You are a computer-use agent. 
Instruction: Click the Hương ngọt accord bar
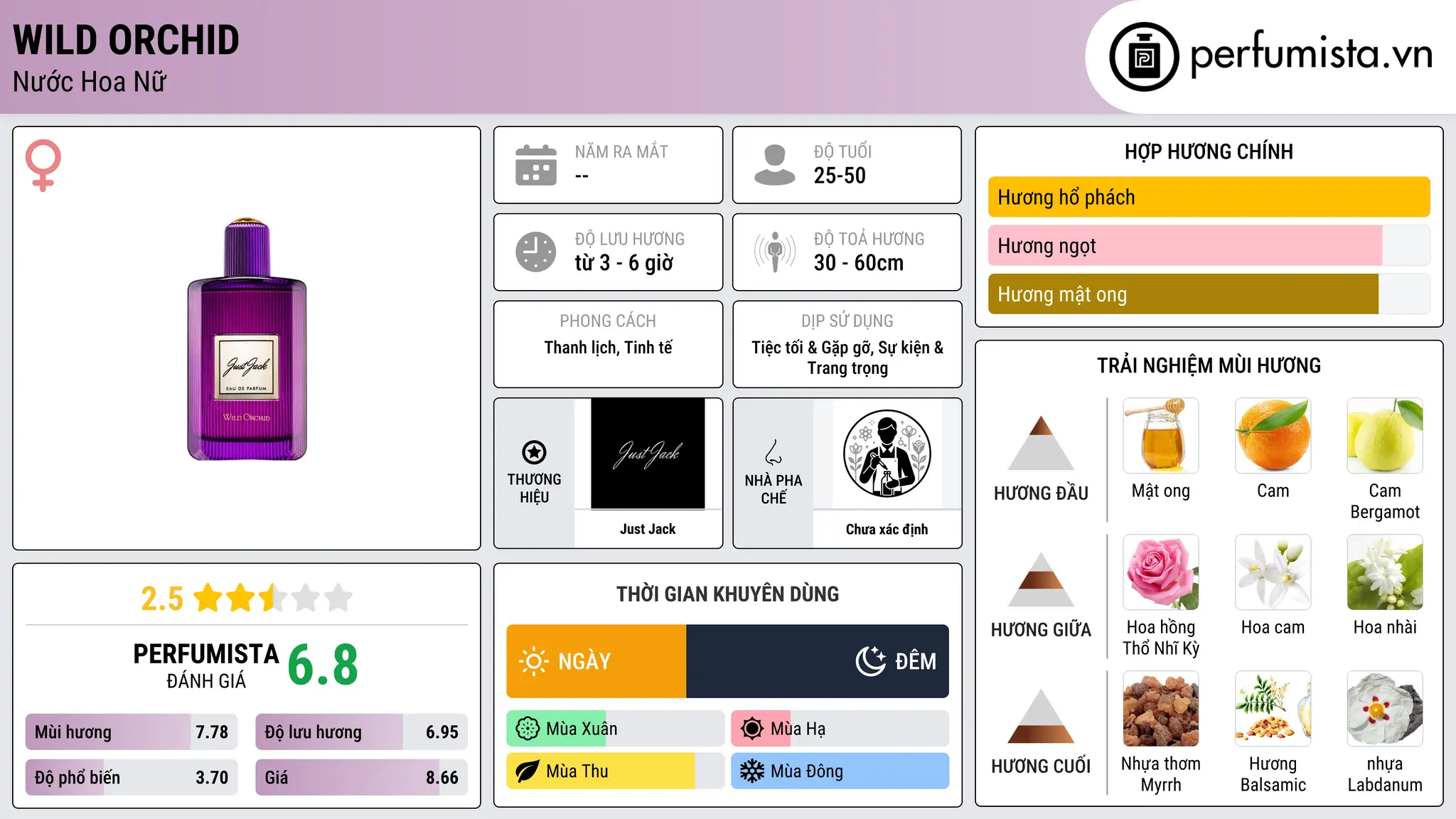[x=1209, y=246]
